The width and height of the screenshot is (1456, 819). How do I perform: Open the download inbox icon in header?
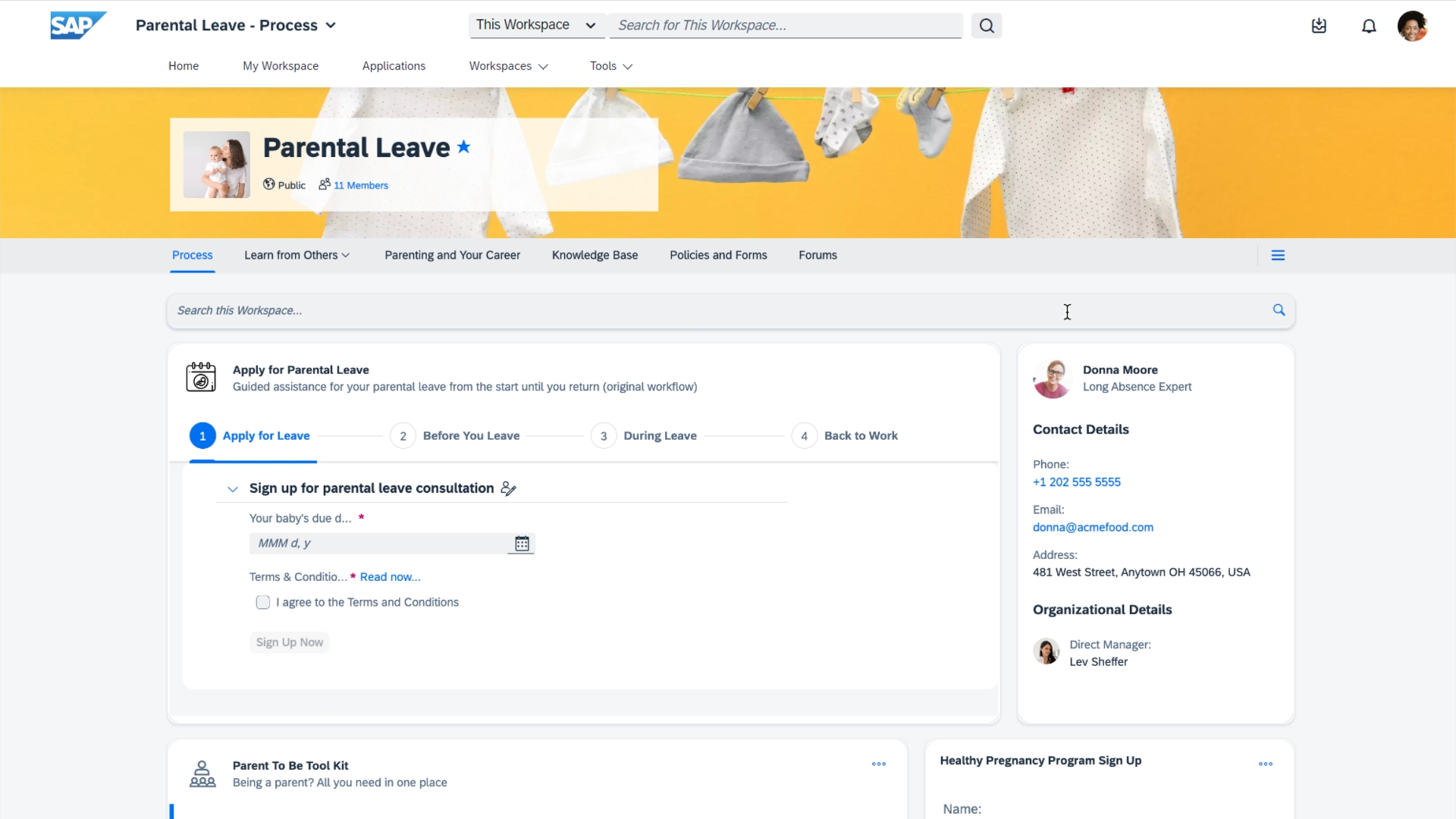click(x=1319, y=27)
